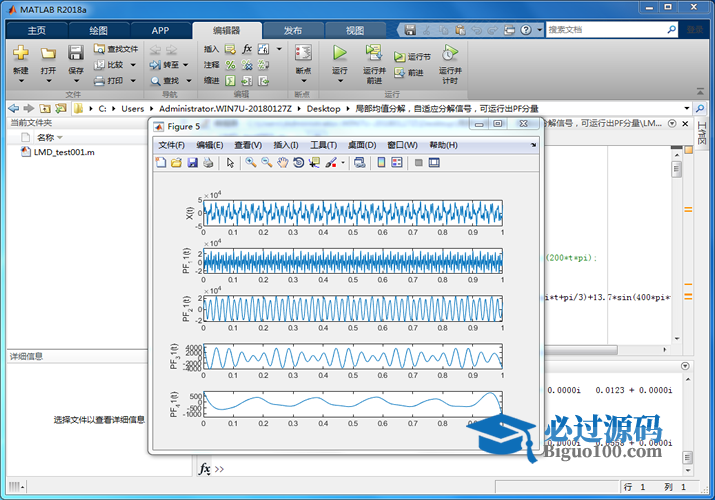Click the comment percent (%) icon
The height and width of the screenshot is (500, 715).
coord(231,65)
